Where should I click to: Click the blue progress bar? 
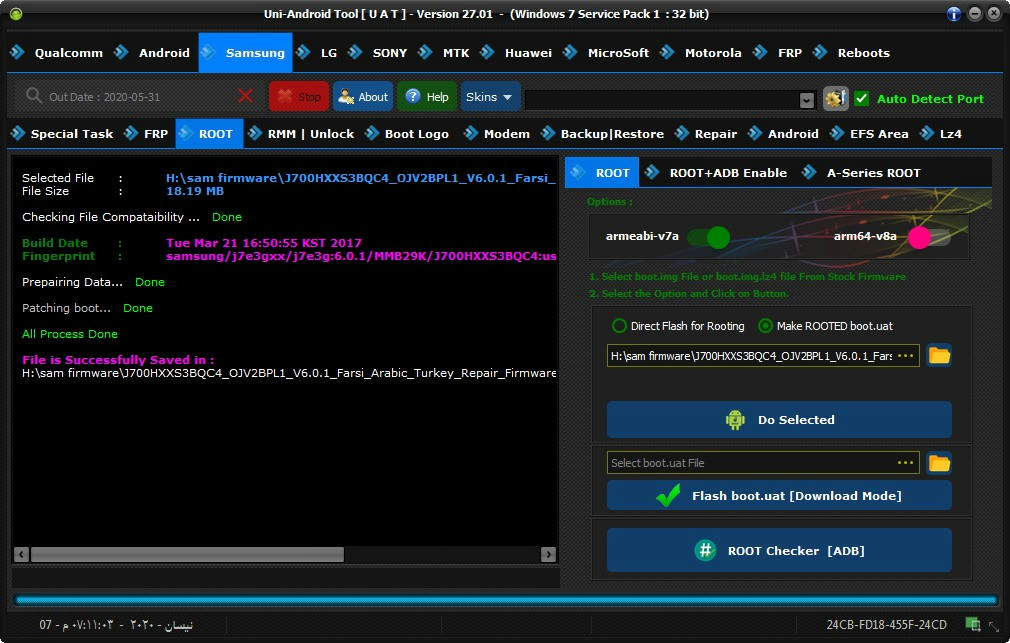(x=506, y=600)
